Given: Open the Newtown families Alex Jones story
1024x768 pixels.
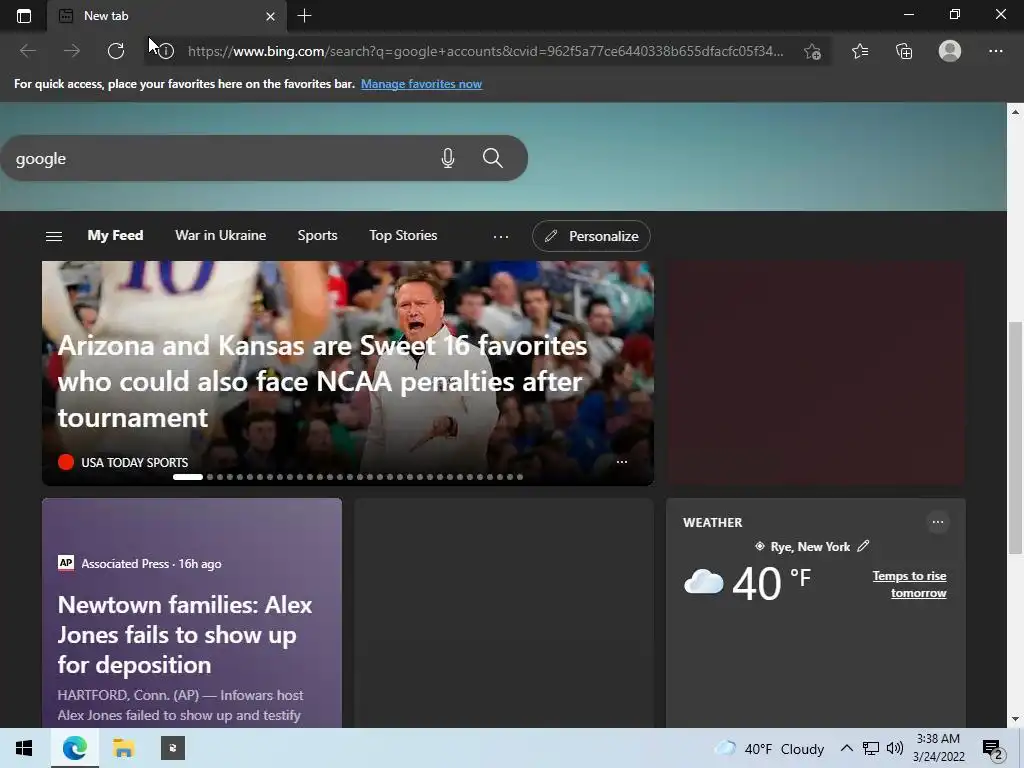Looking at the screenshot, I should point(185,635).
